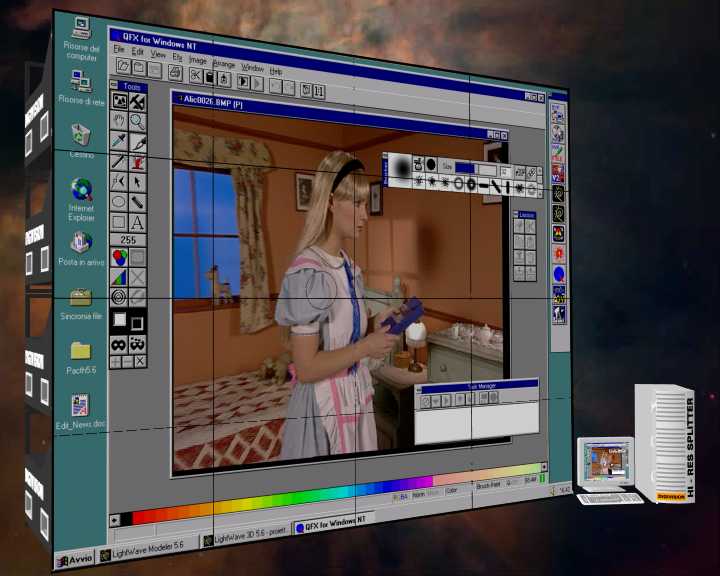Screen dimensions: 720x576
Task: Click the gradient triangle icon in Tools
Action: click(x=119, y=277)
